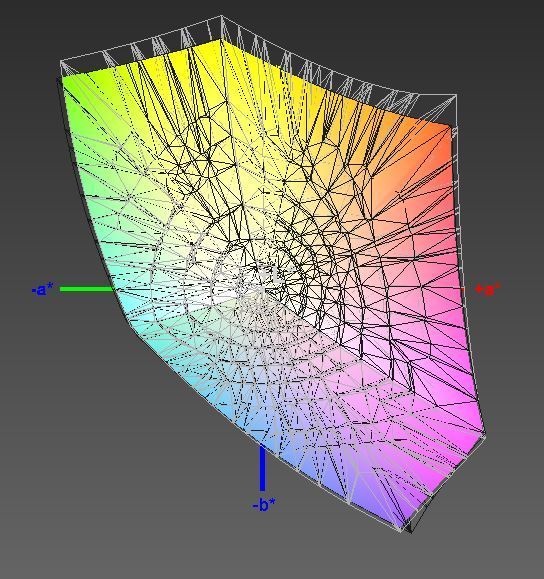Click the dark wireframe tip at bottom right
This screenshot has width=544, height=579.
coord(411,531)
